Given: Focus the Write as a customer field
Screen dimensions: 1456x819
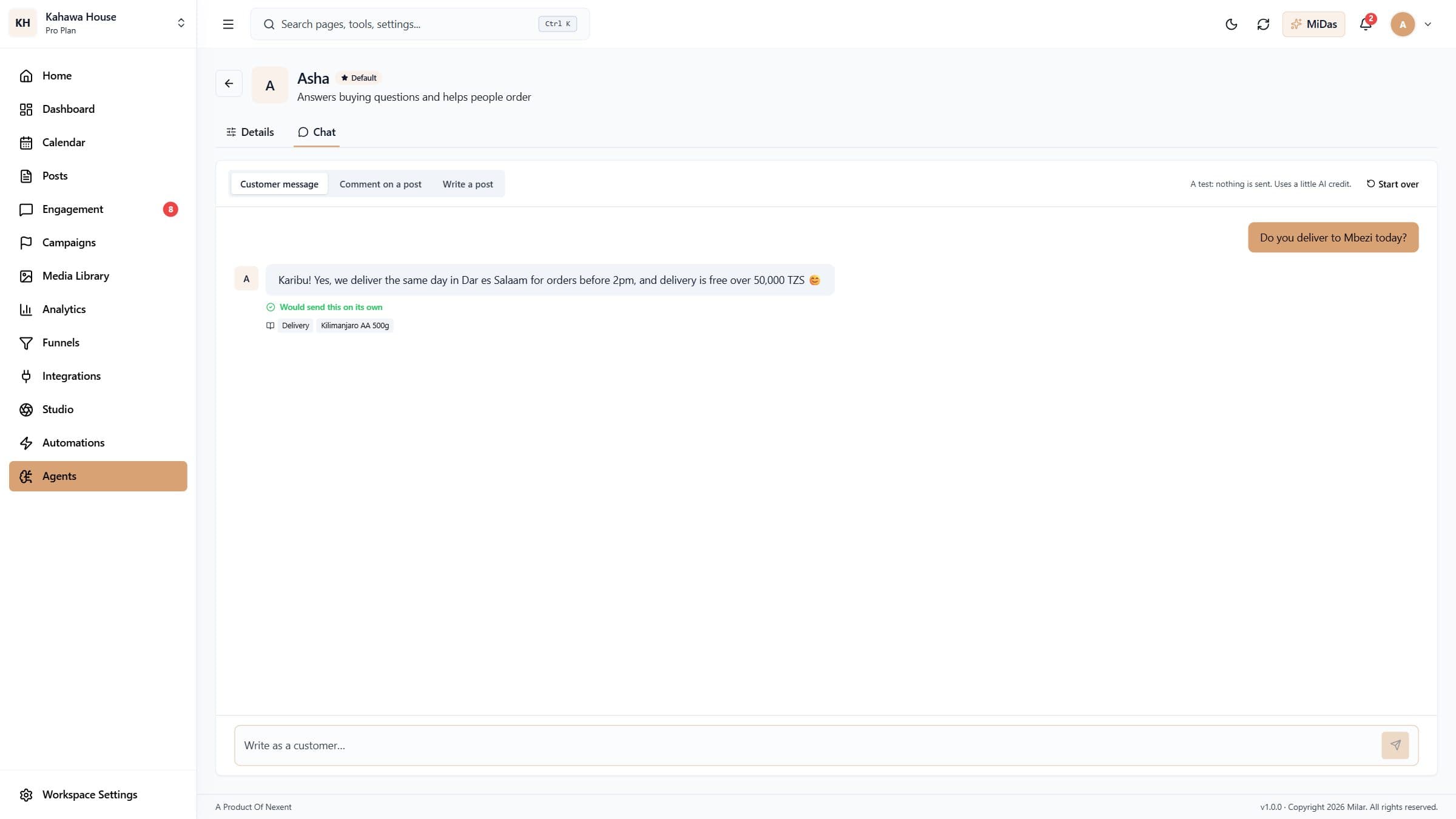Looking at the screenshot, I should (x=807, y=745).
